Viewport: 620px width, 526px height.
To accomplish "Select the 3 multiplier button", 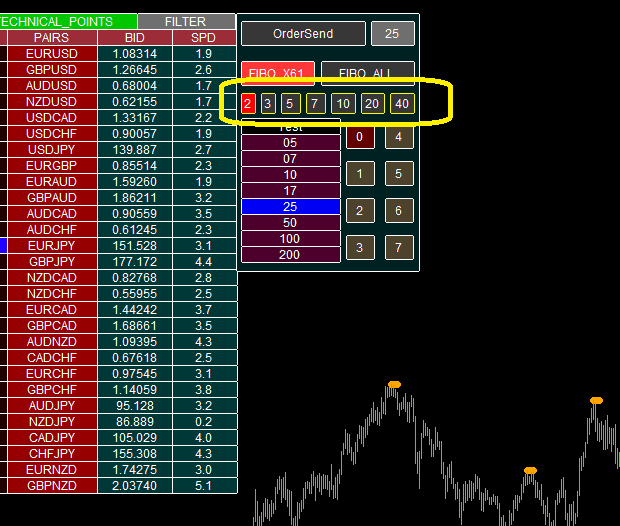I will (x=268, y=104).
